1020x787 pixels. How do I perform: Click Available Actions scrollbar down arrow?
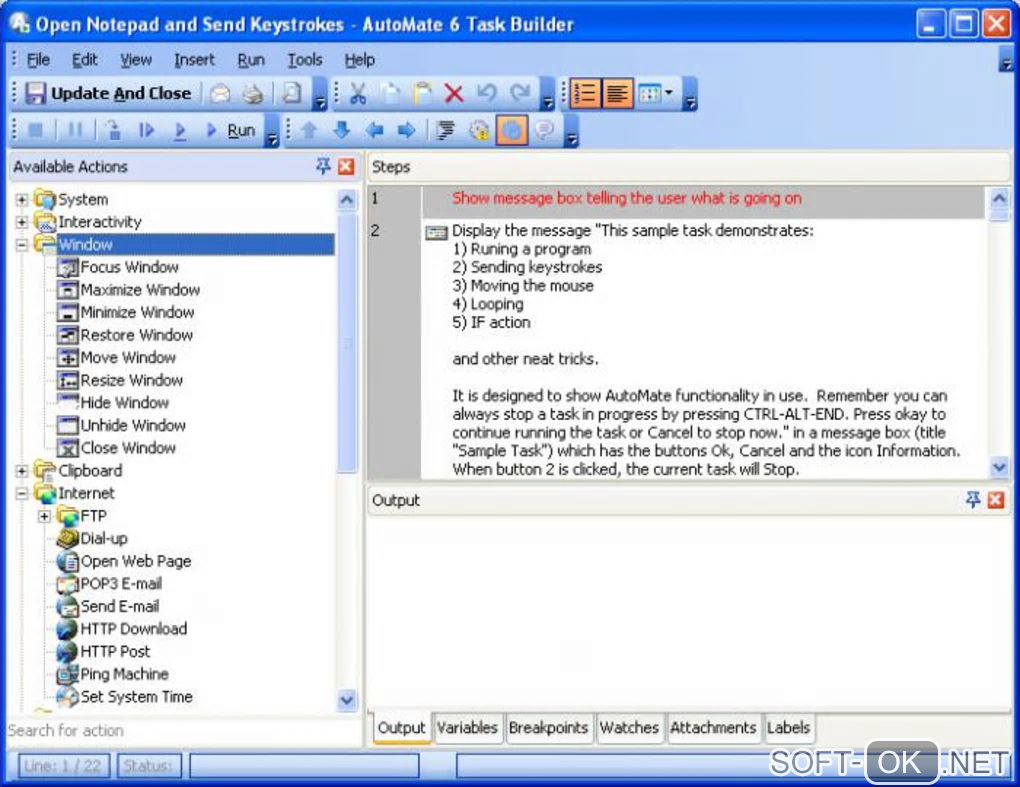point(347,700)
